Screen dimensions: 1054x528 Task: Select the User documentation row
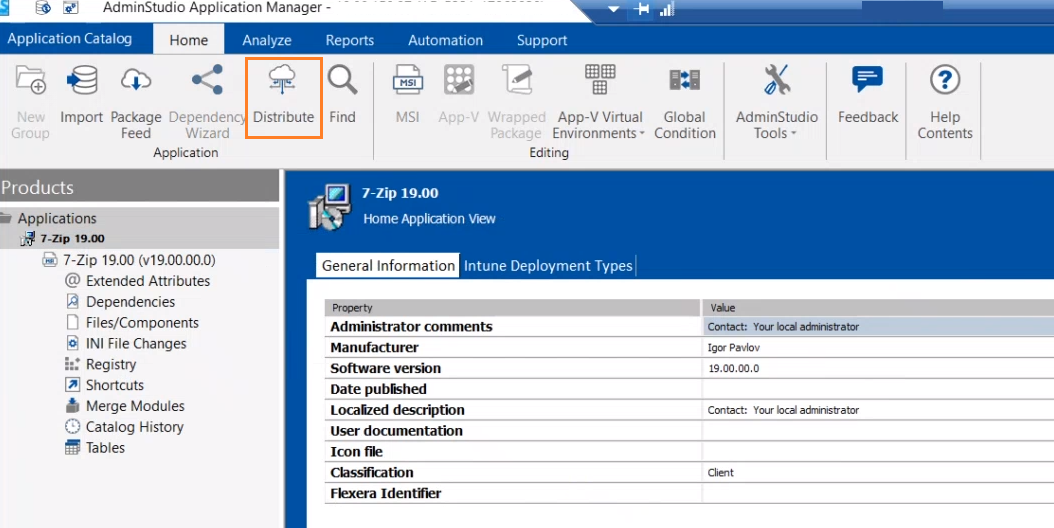coord(689,431)
